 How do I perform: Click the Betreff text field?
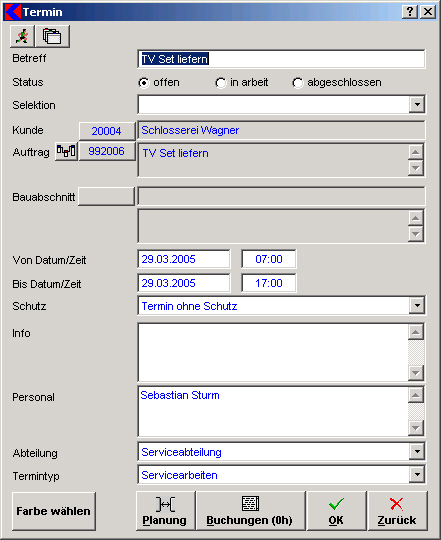[281, 59]
